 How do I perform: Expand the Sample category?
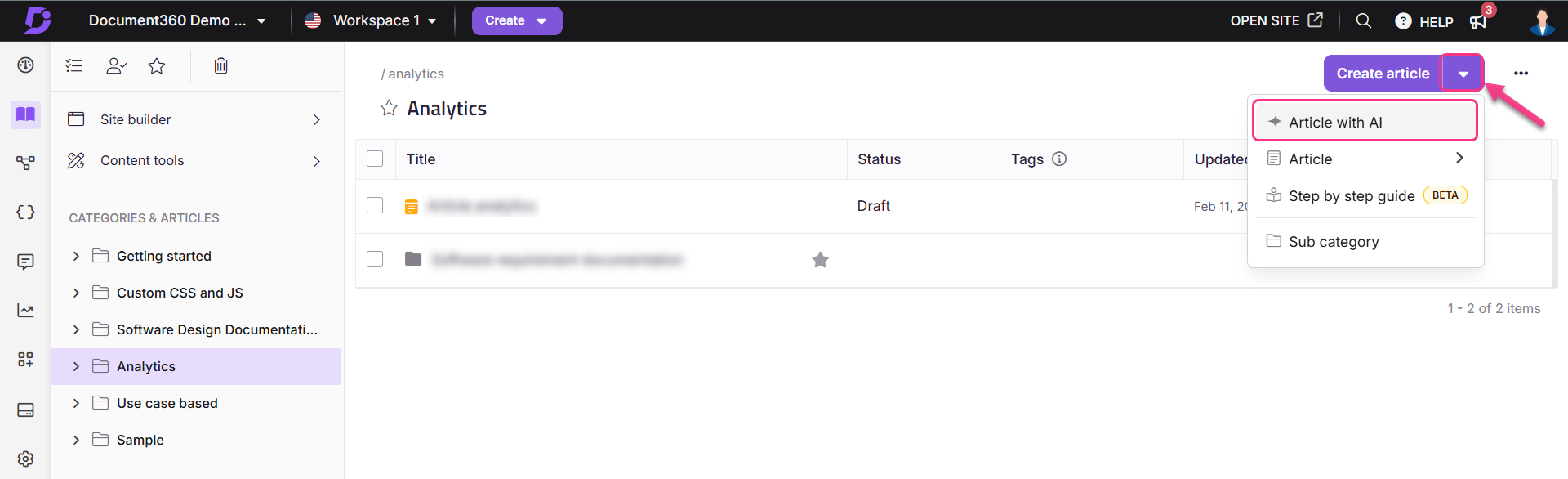pos(76,440)
